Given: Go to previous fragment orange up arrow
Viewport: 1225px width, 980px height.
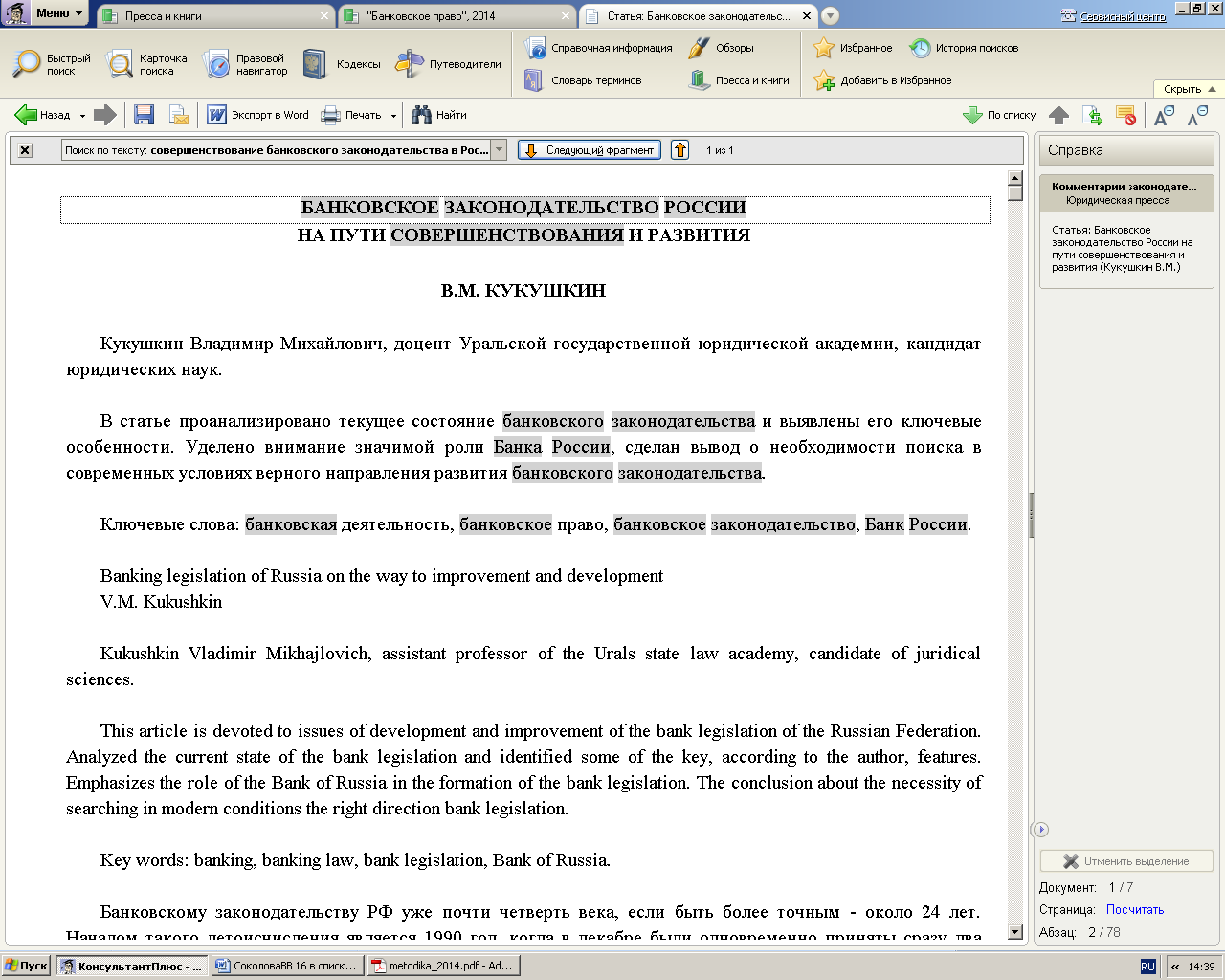Looking at the screenshot, I should (679, 150).
